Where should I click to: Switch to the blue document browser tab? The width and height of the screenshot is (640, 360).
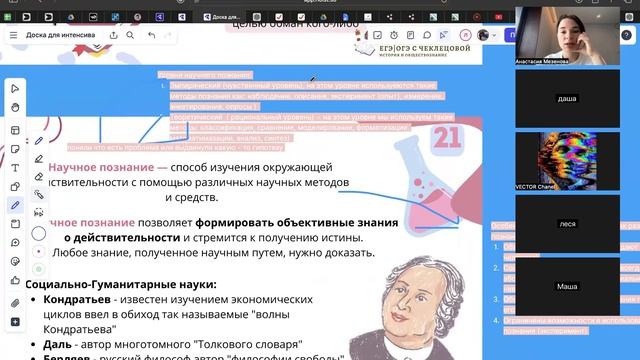coord(345,17)
